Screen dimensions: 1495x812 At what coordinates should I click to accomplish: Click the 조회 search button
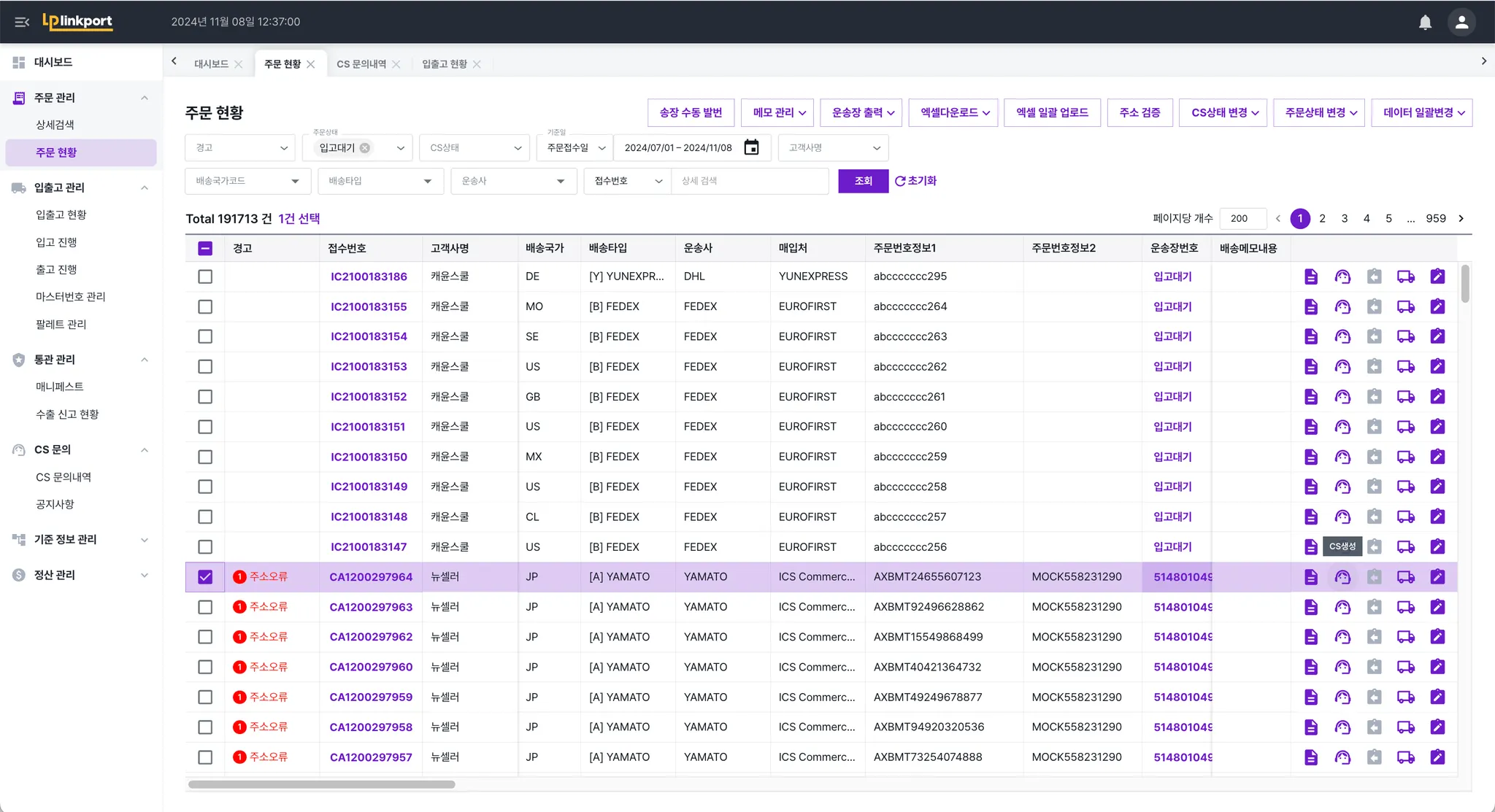863,181
